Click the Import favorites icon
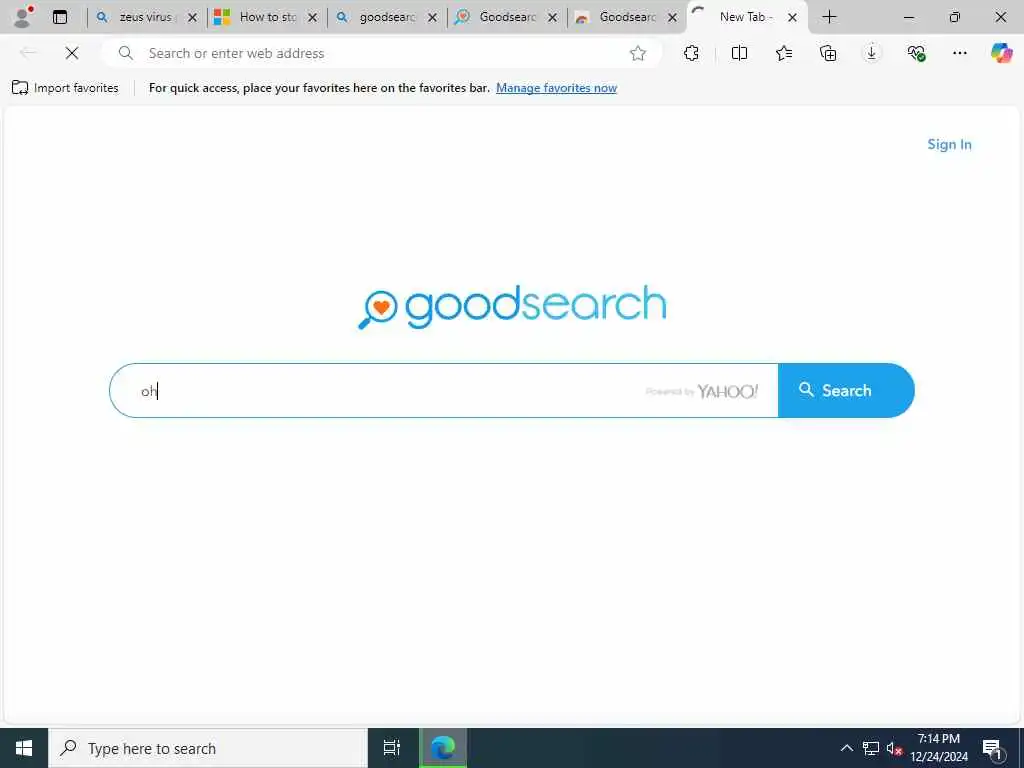This screenshot has width=1024, height=768. point(20,88)
